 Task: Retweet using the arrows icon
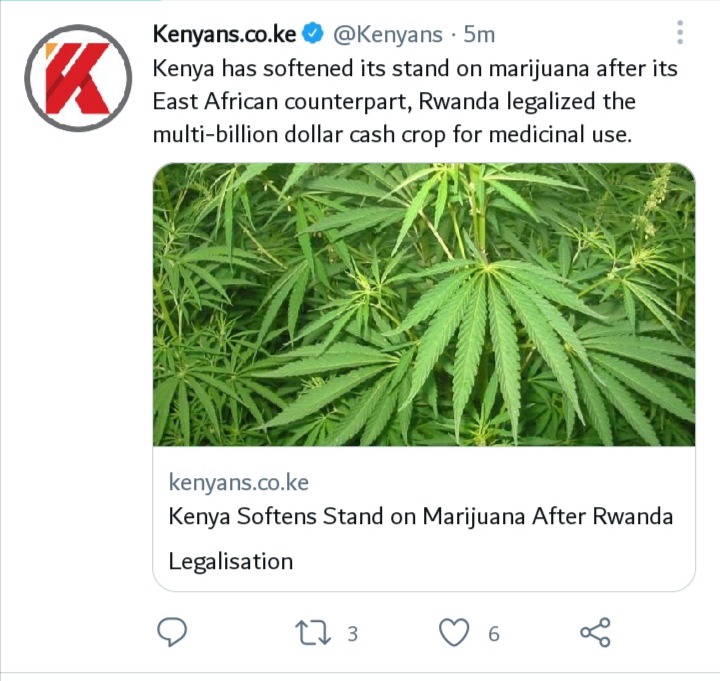313,633
